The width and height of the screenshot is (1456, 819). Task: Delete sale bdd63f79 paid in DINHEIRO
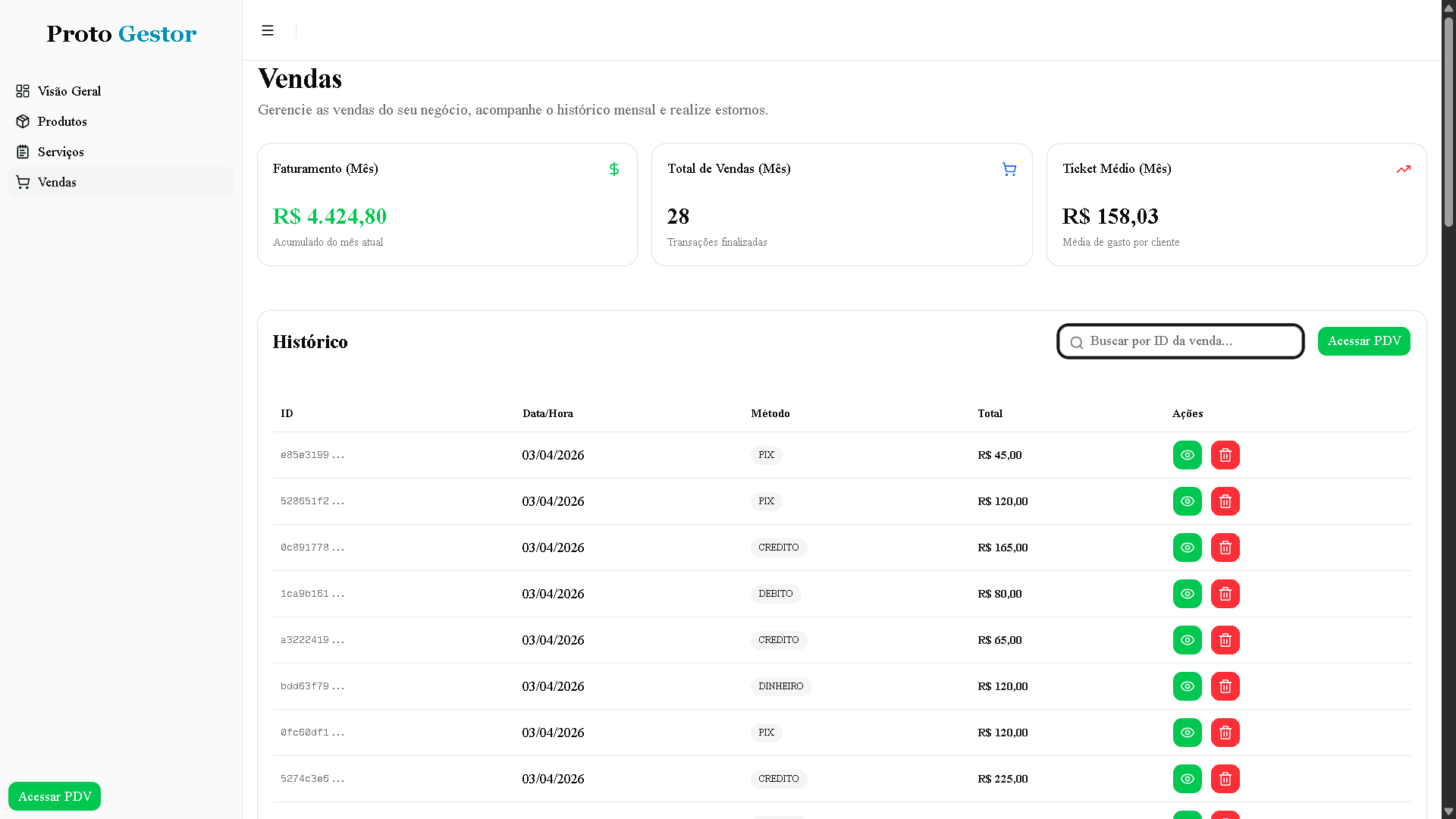click(1225, 686)
